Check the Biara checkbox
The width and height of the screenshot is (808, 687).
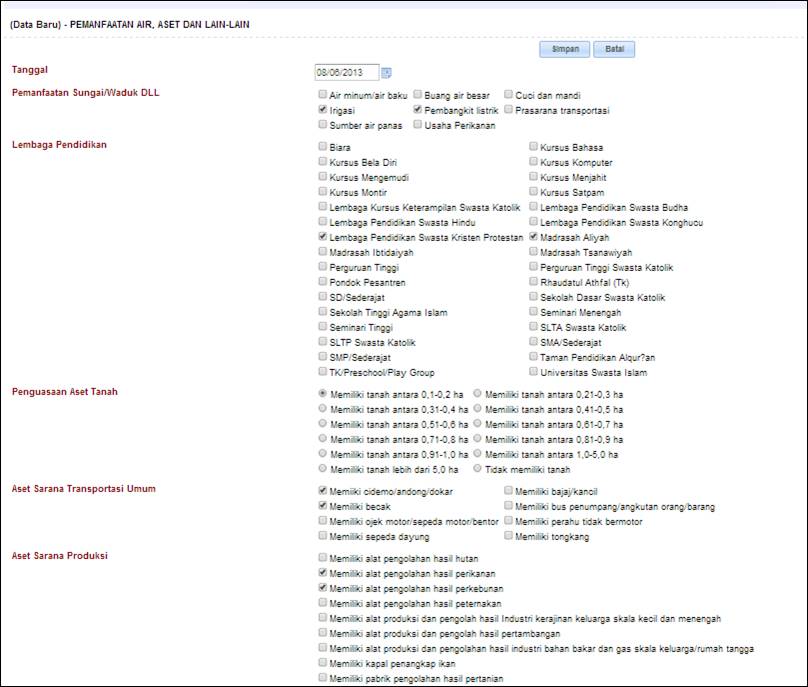323,146
